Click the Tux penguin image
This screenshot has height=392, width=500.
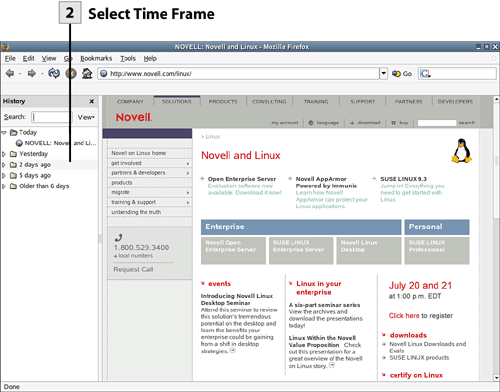point(462,151)
